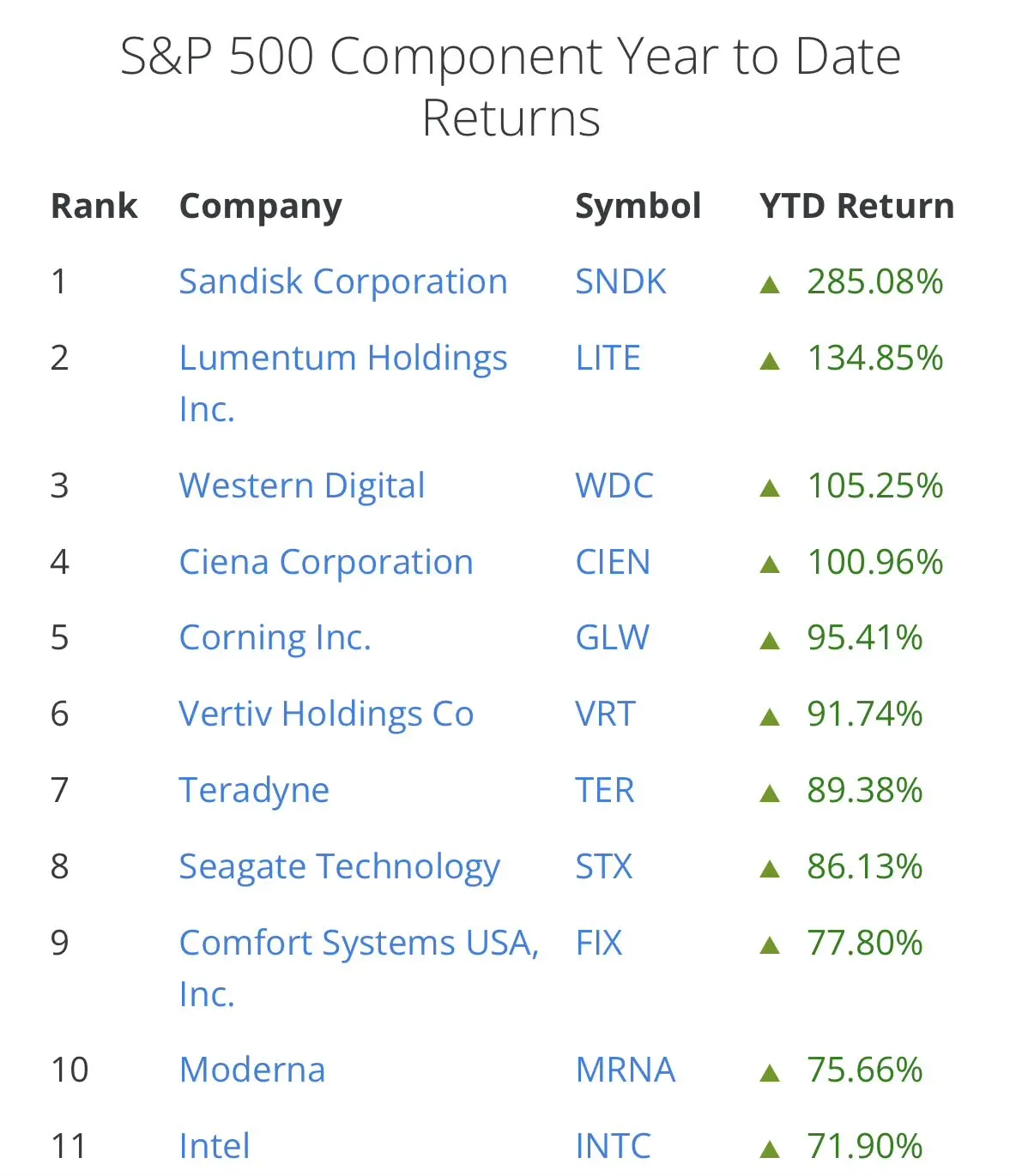Image resolution: width=1016 pixels, height=1176 pixels.
Task: Open the Corning Inc. link
Action: (x=275, y=637)
